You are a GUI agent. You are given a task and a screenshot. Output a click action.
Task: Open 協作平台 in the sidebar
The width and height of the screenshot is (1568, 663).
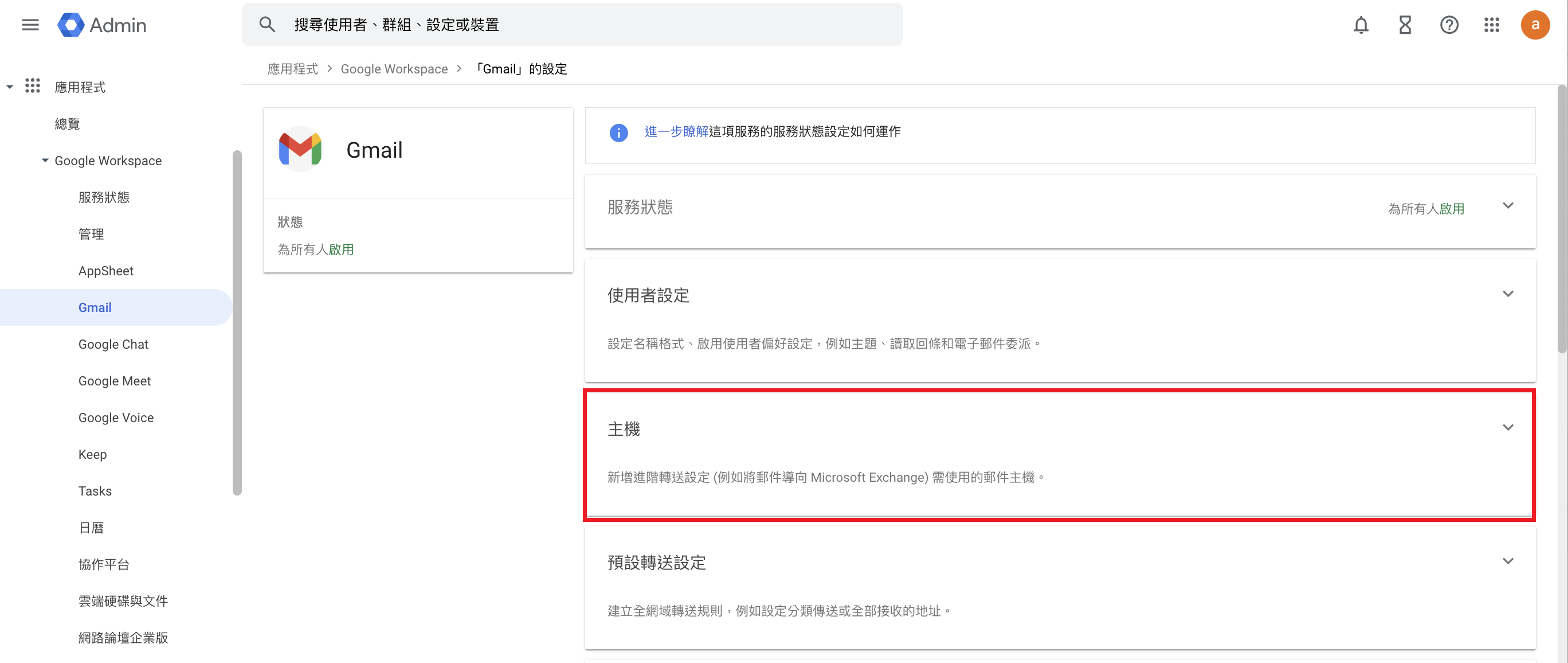[x=104, y=564]
